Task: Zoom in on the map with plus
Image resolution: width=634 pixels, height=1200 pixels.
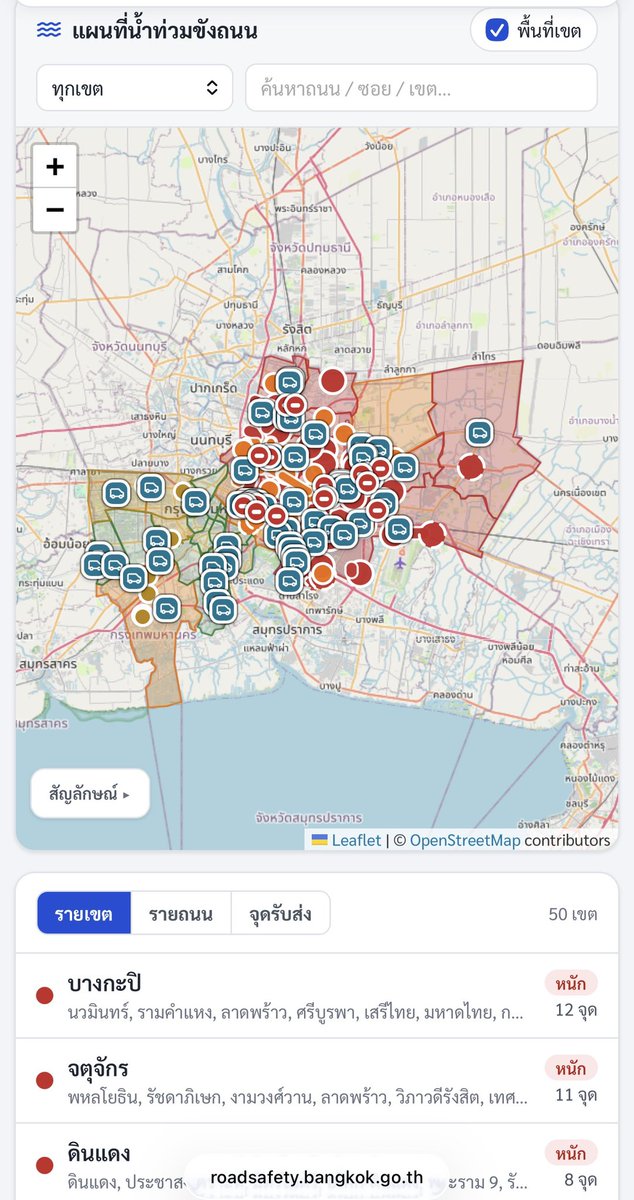Action: coord(55,166)
